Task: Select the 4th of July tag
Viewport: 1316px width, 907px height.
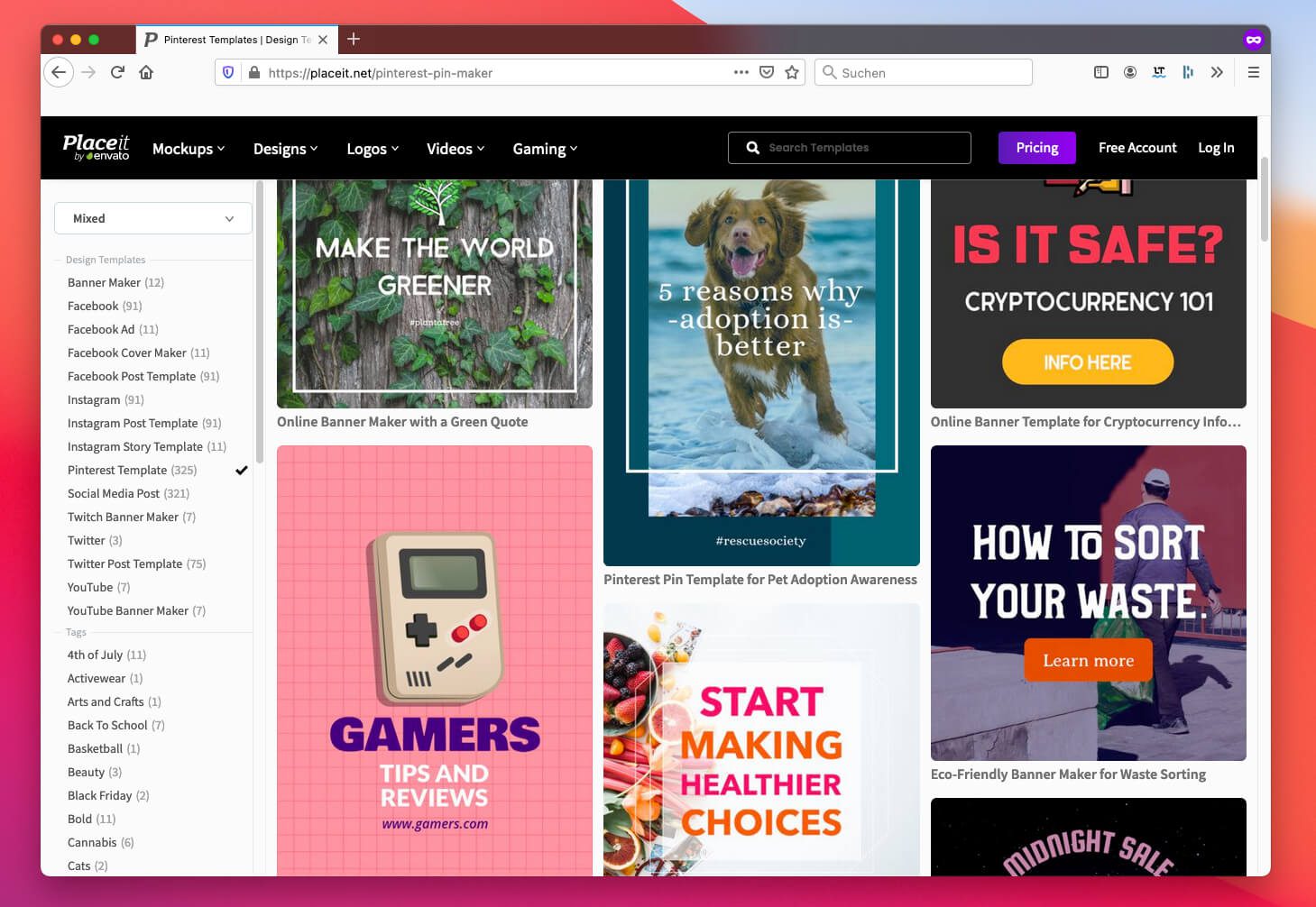Action: 106,655
